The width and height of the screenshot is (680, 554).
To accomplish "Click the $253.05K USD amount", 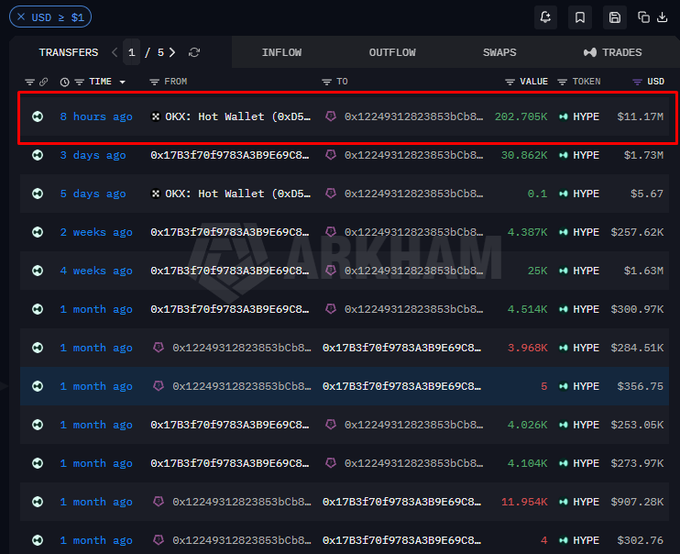I will [x=637, y=425].
